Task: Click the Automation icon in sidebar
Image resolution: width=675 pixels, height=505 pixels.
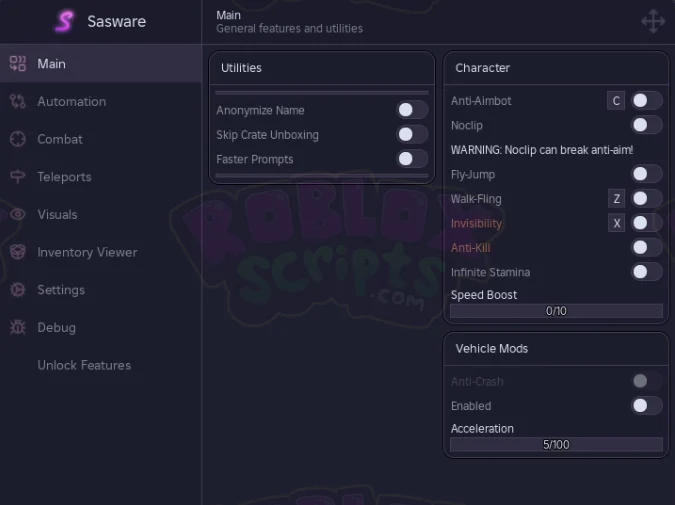Action: (18, 101)
